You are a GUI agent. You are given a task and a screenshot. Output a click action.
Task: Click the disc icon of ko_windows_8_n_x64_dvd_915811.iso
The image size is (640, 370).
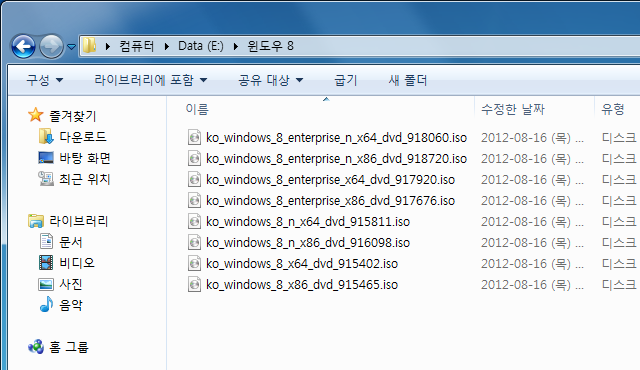coord(194,221)
